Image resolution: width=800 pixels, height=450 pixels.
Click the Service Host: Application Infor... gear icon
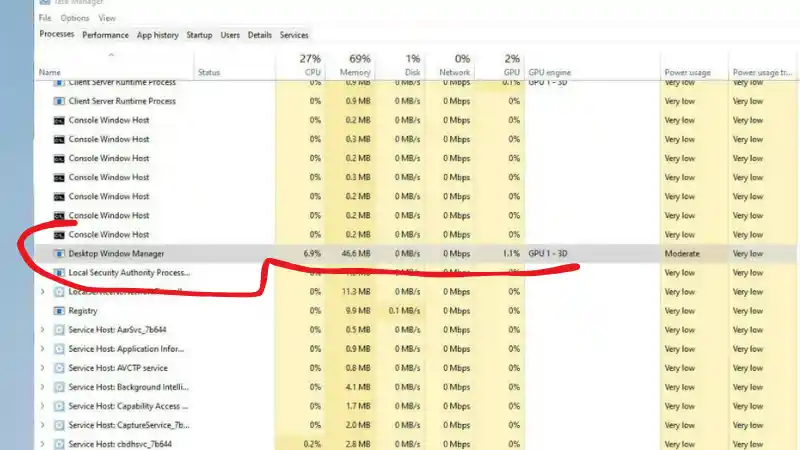point(59,349)
